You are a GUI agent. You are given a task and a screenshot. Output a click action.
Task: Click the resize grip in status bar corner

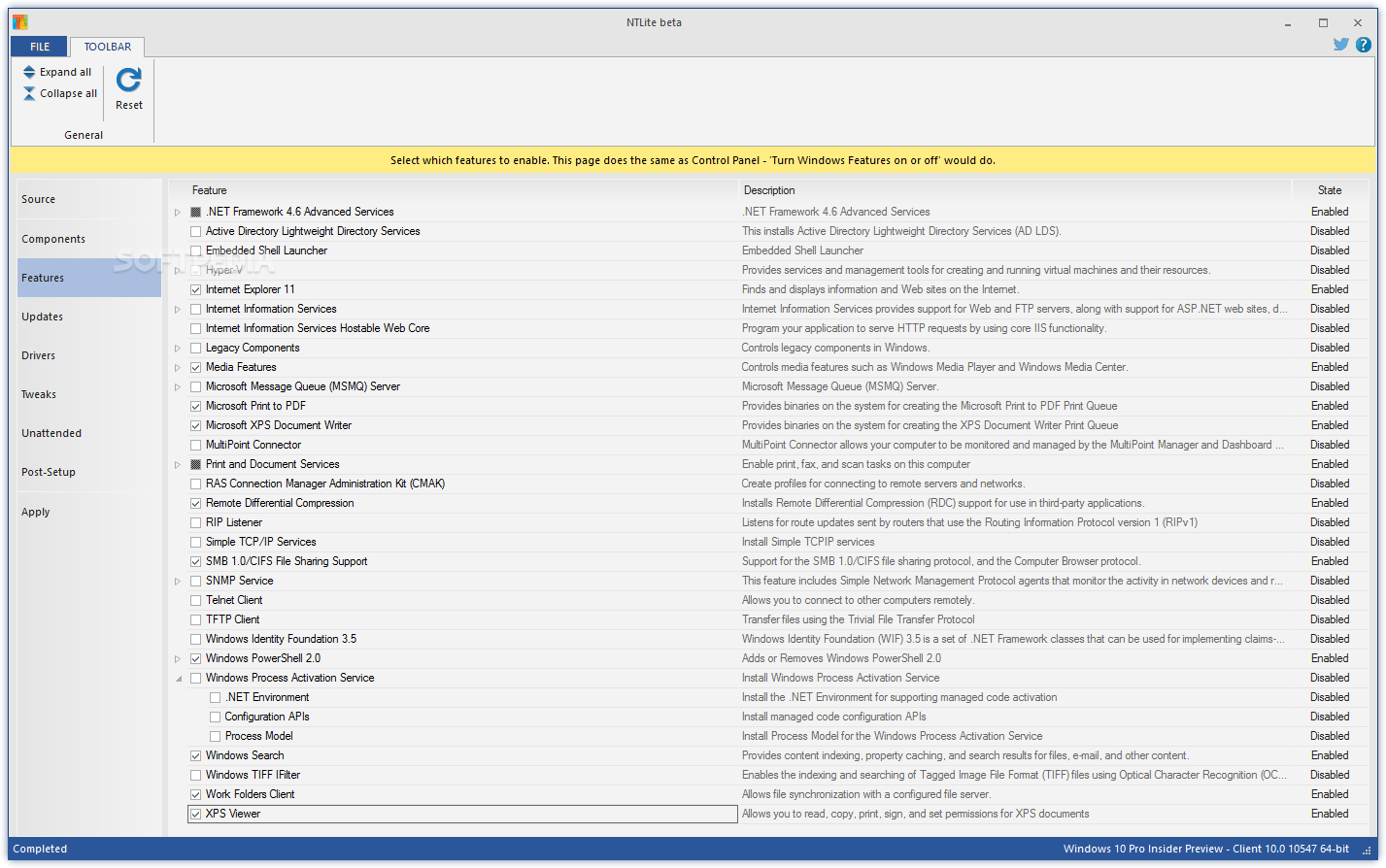click(1369, 851)
